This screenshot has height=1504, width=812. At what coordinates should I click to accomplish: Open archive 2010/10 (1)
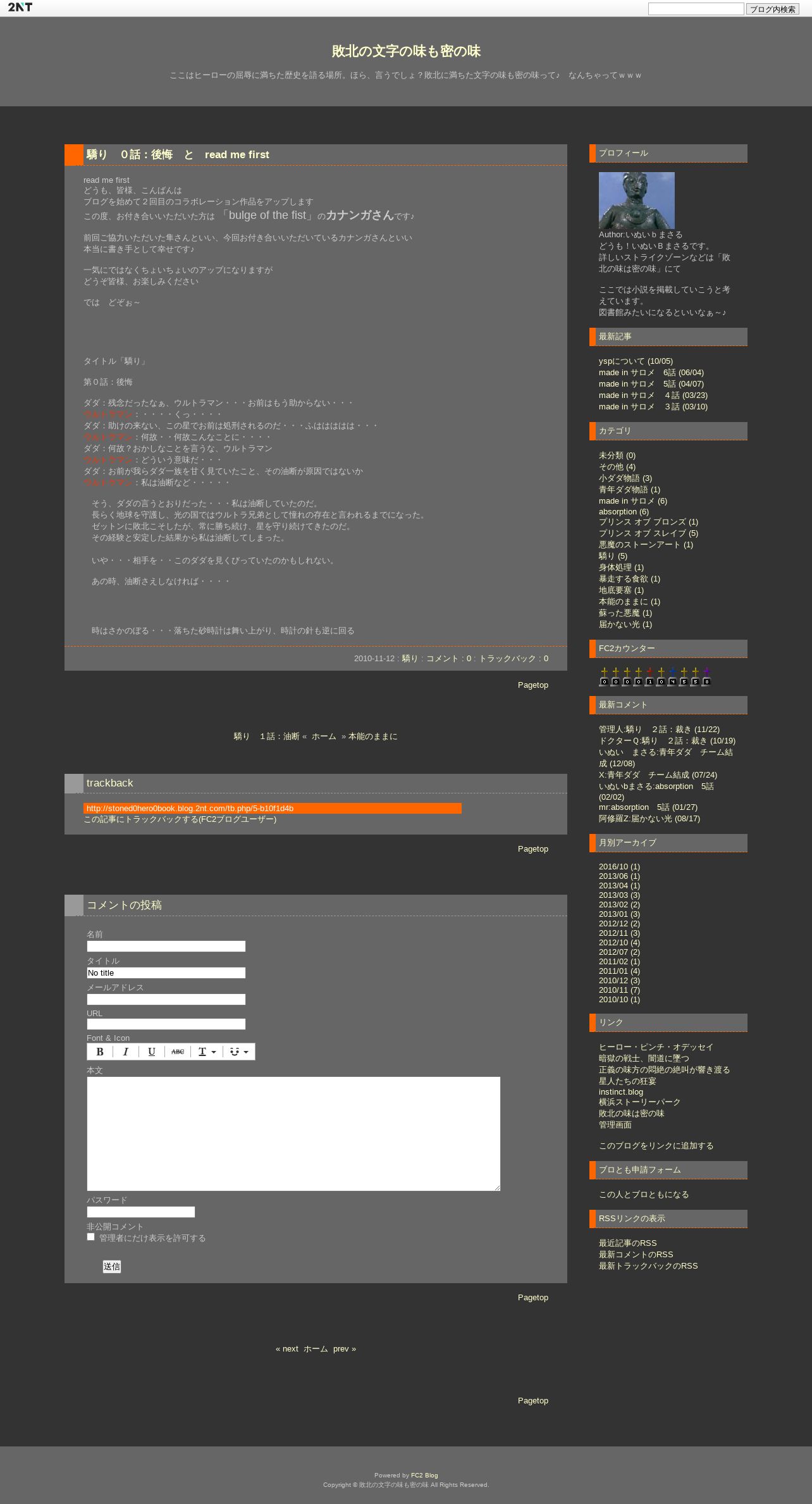(x=619, y=1000)
